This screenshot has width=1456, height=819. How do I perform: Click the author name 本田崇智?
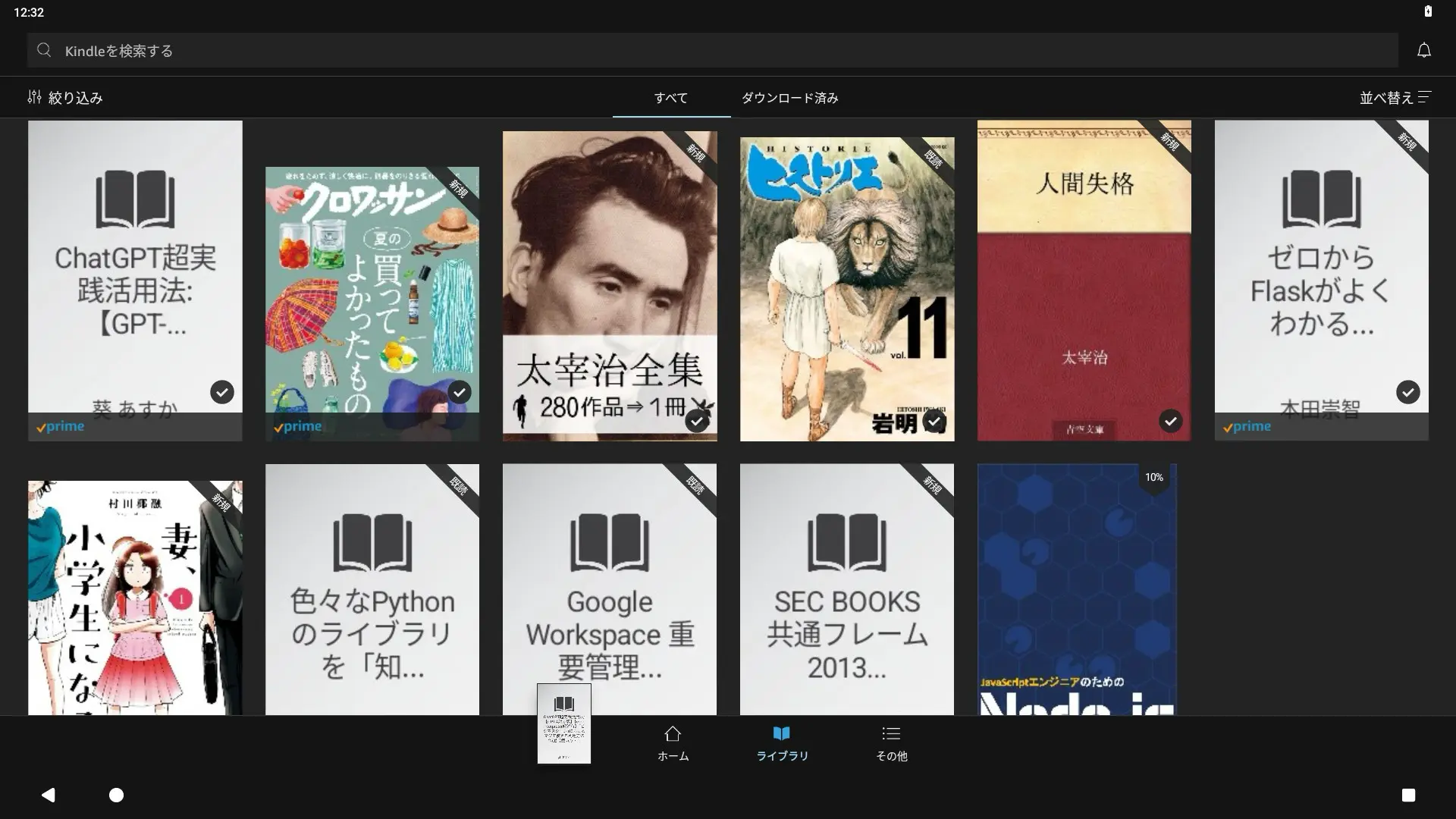pos(1320,408)
